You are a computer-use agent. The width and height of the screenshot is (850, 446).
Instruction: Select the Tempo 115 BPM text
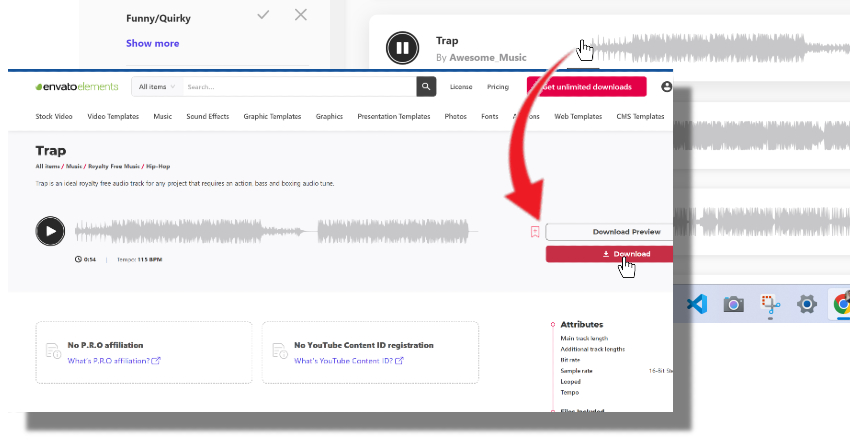(x=140, y=260)
